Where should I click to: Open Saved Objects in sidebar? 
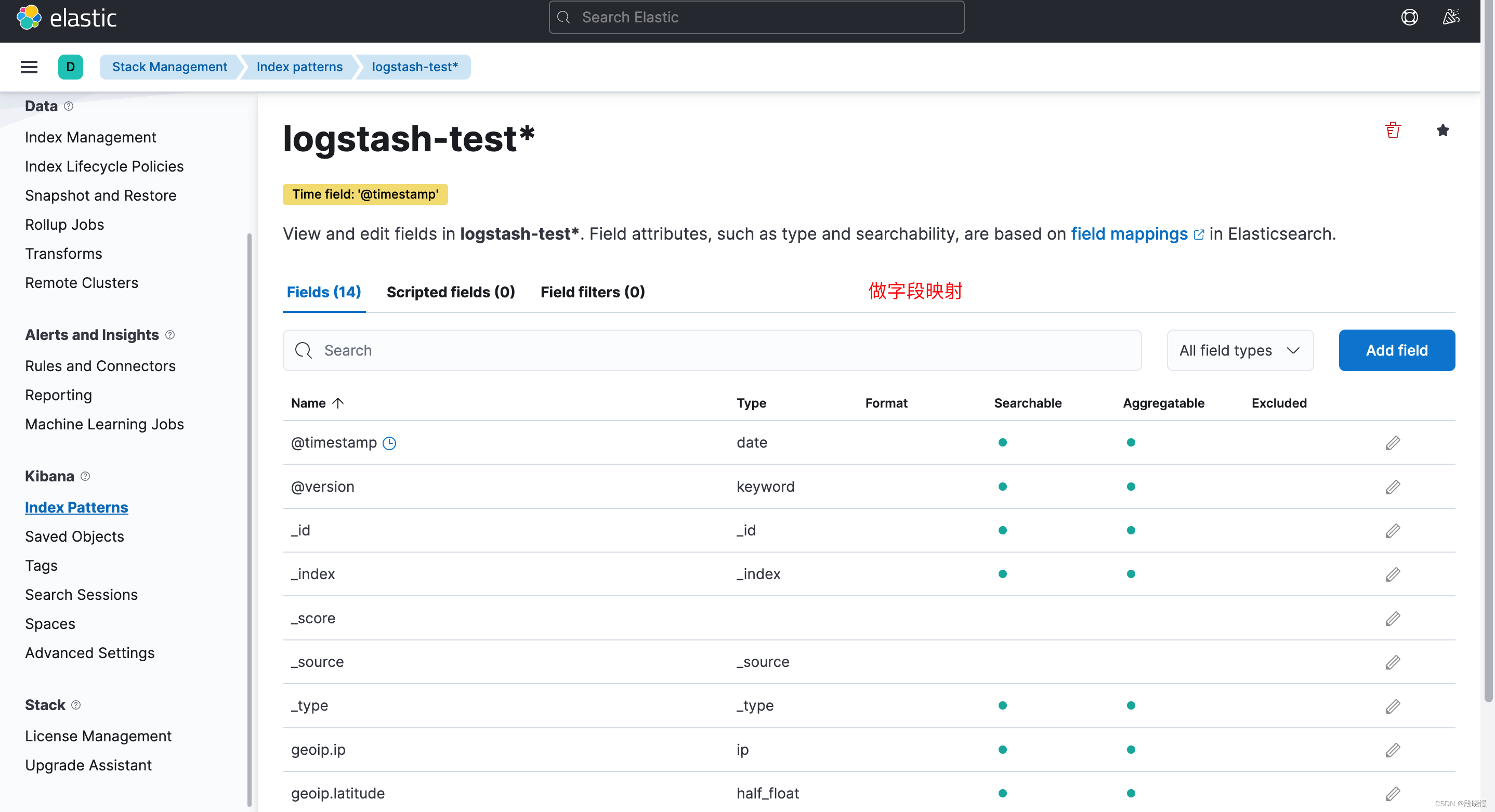75,537
